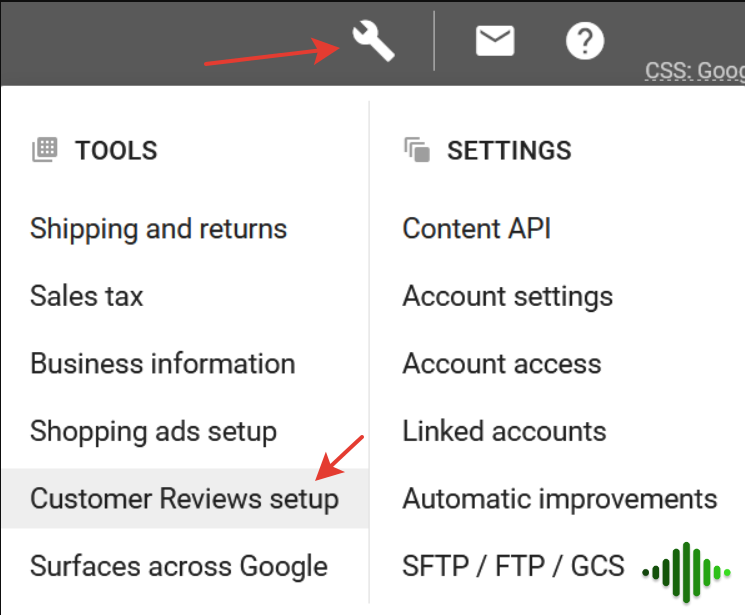Open Shipping and returns
745x615 pixels.
point(158,229)
